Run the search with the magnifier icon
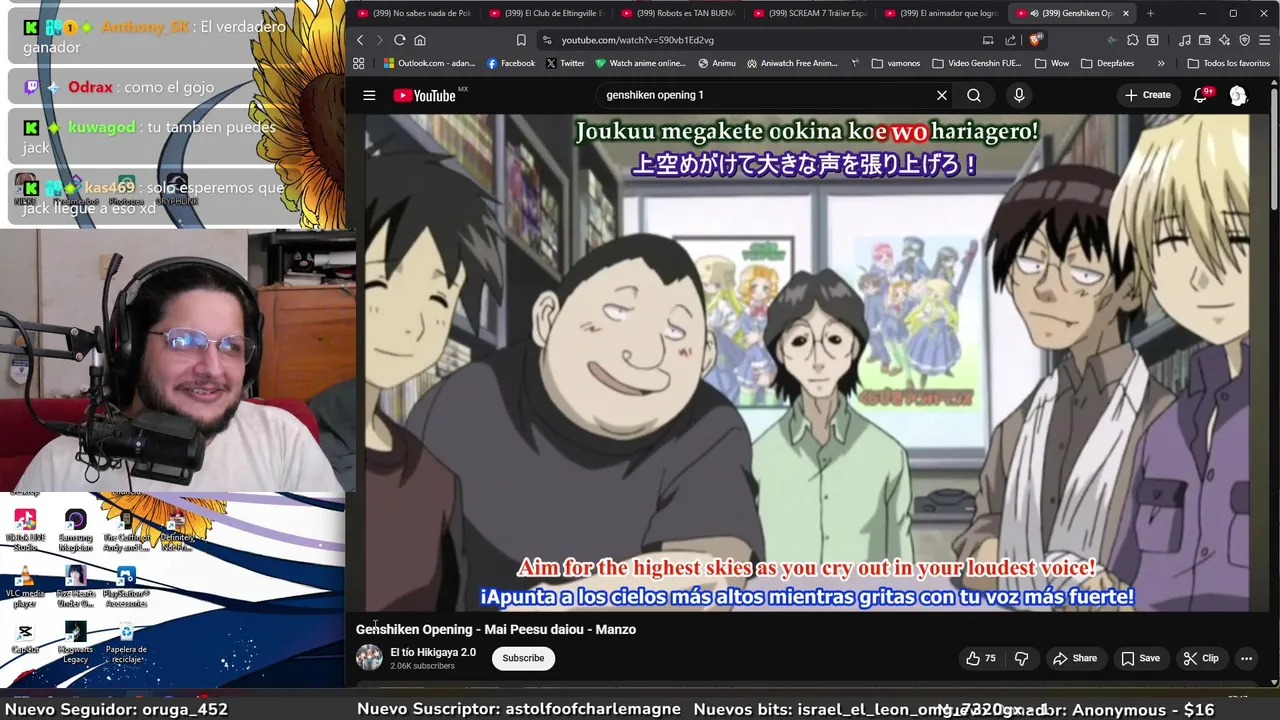The image size is (1280, 720). [x=973, y=95]
